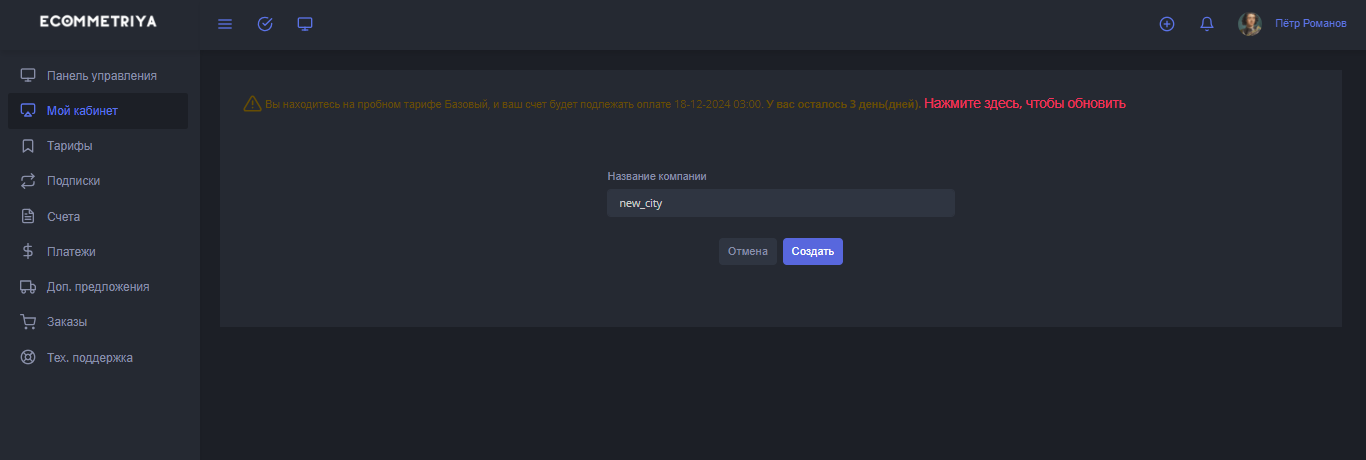Open Подписки sidebar section
Screen dimensions: 1366x460
(73, 181)
